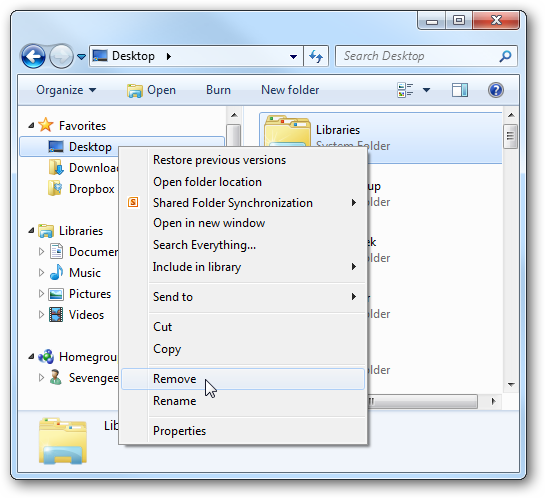Open the view options dropdown arrow
This screenshot has width=545, height=498.
tap(426, 90)
